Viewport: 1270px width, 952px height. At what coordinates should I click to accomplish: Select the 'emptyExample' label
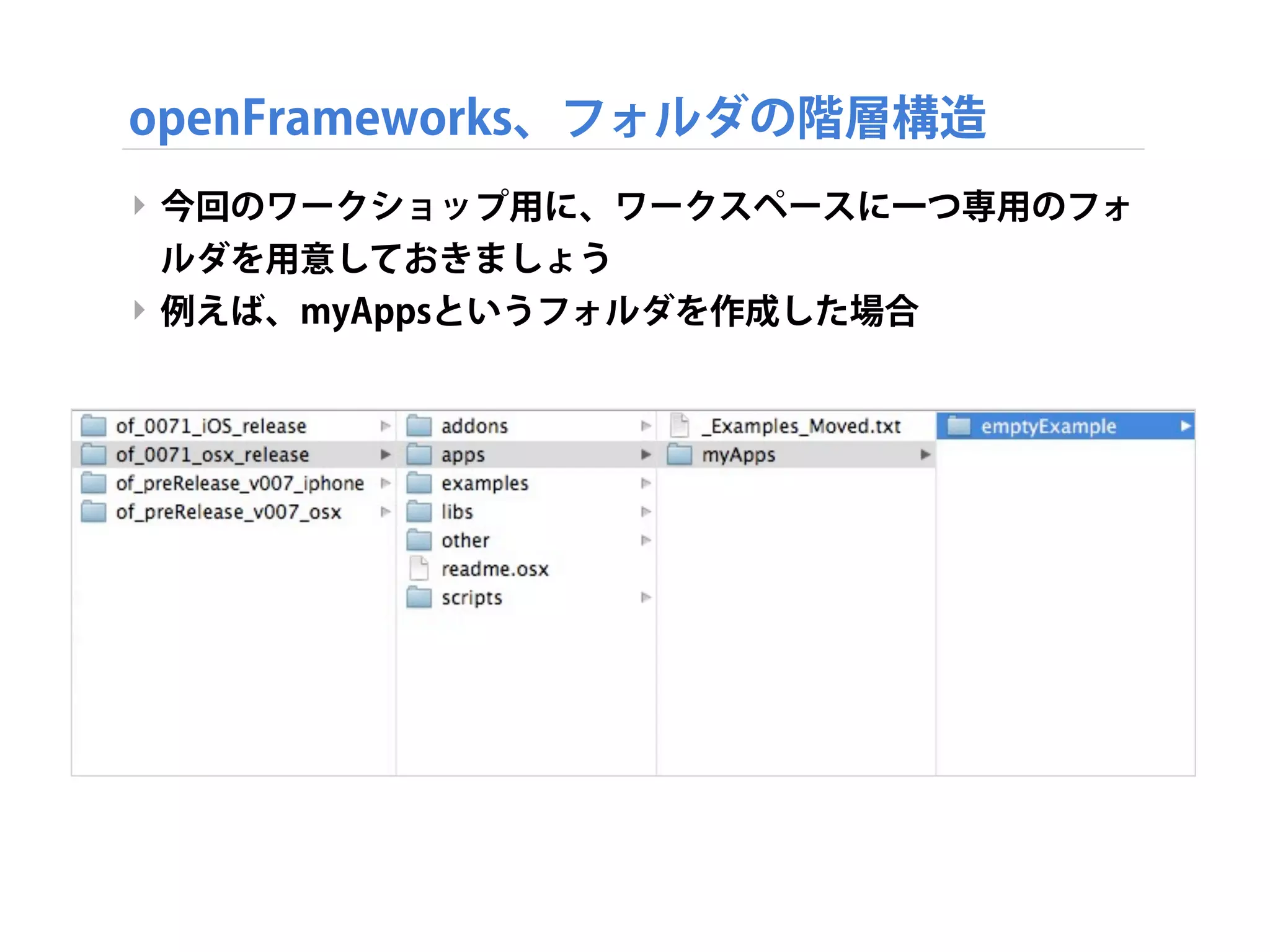tap(1049, 426)
